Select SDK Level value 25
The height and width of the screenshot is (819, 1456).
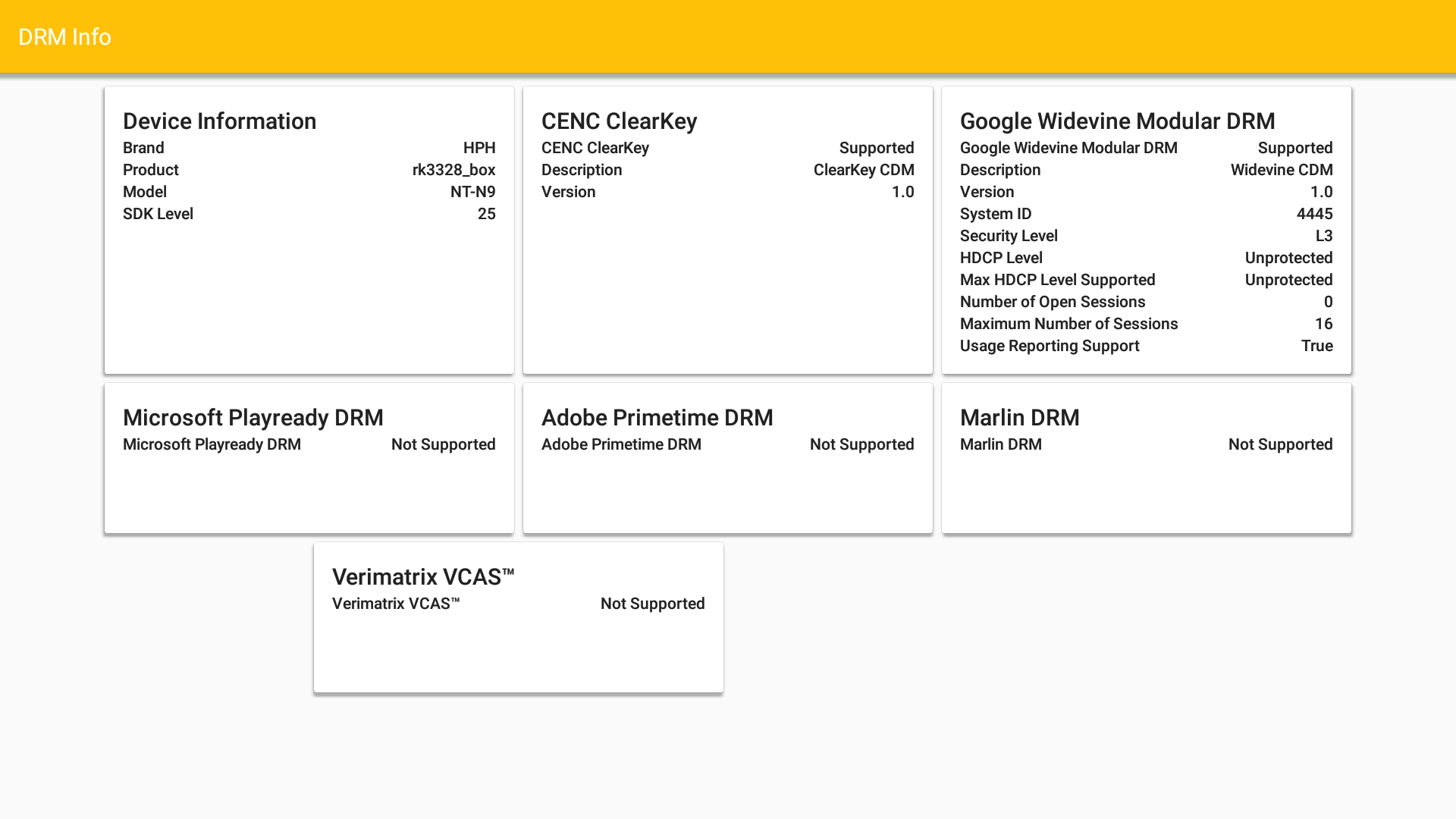point(486,214)
